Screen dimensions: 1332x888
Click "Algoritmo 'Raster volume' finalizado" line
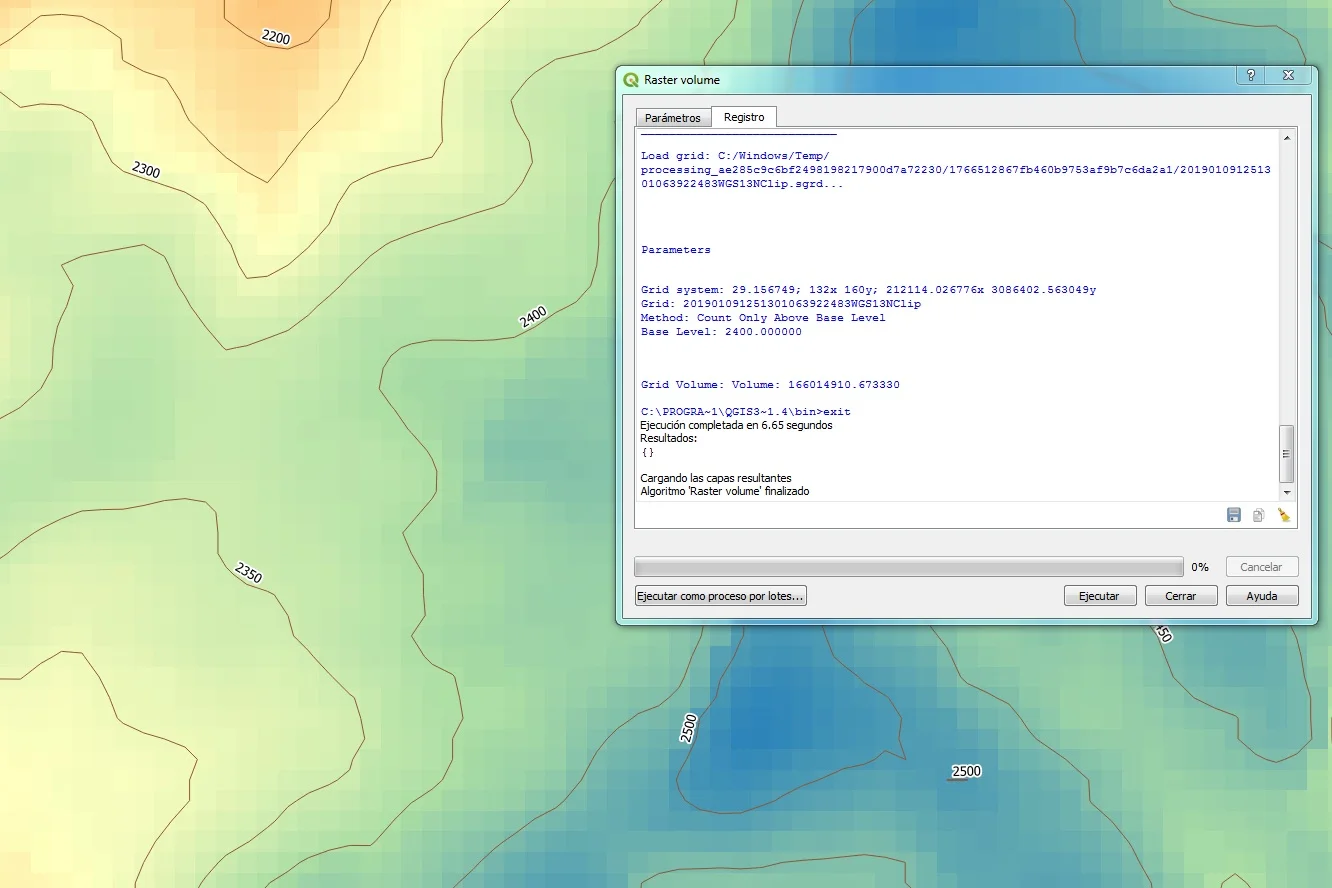pyautogui.click(x=725, y=491)
